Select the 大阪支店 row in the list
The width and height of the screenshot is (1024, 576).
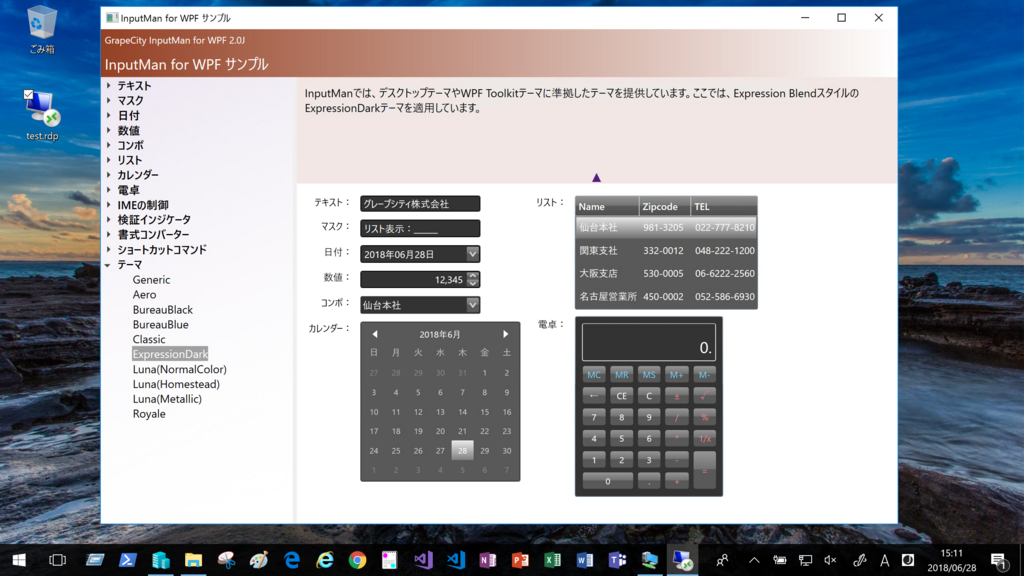point(666,274)
